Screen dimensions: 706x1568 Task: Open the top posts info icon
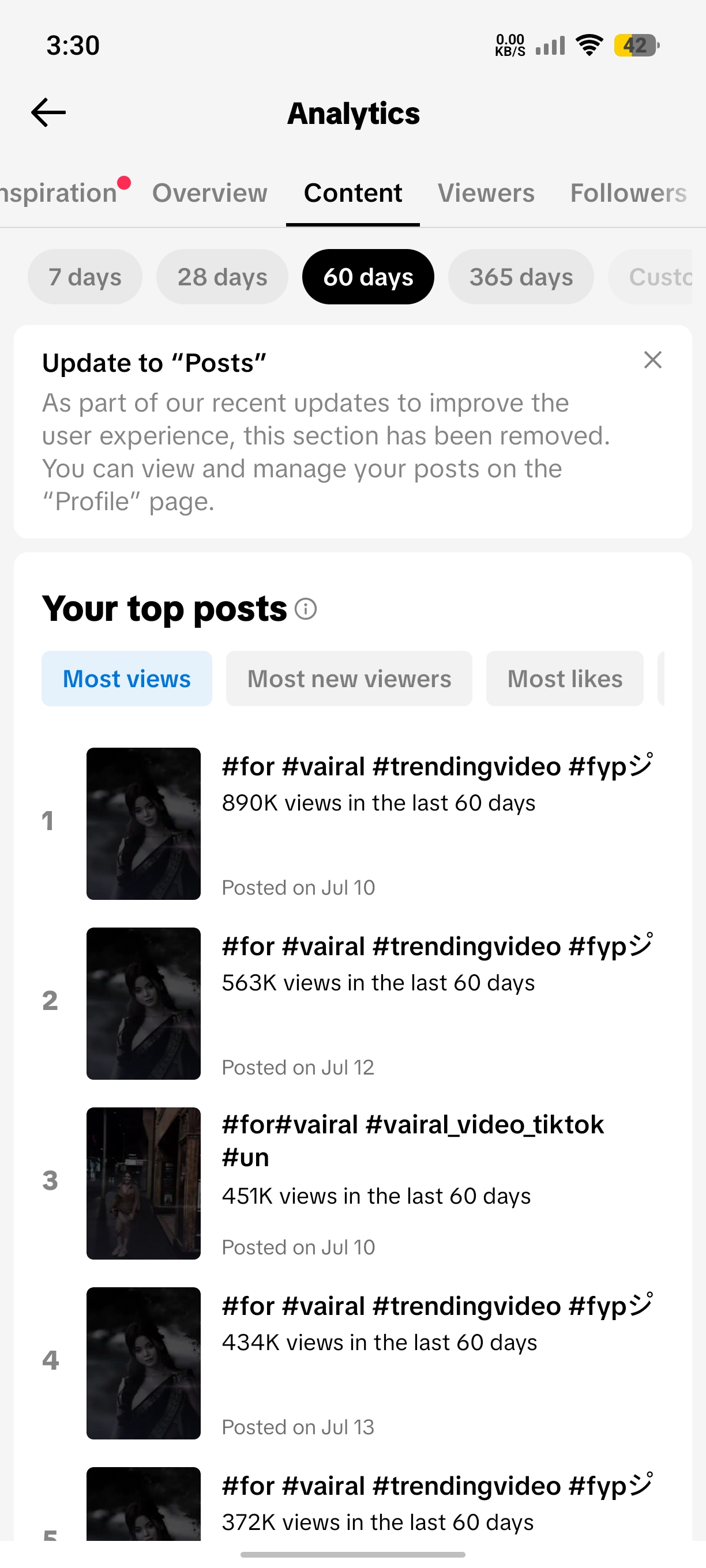pos(306,609)
